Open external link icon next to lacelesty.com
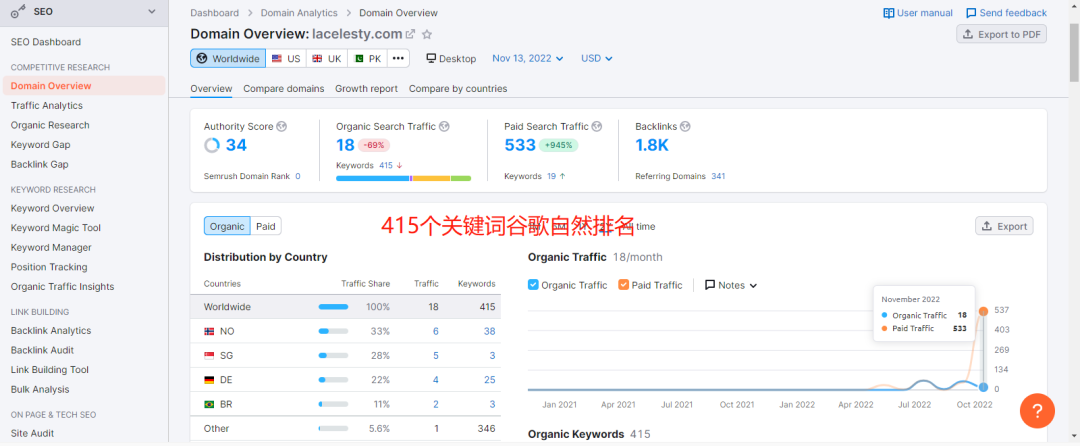 (411, 34)
